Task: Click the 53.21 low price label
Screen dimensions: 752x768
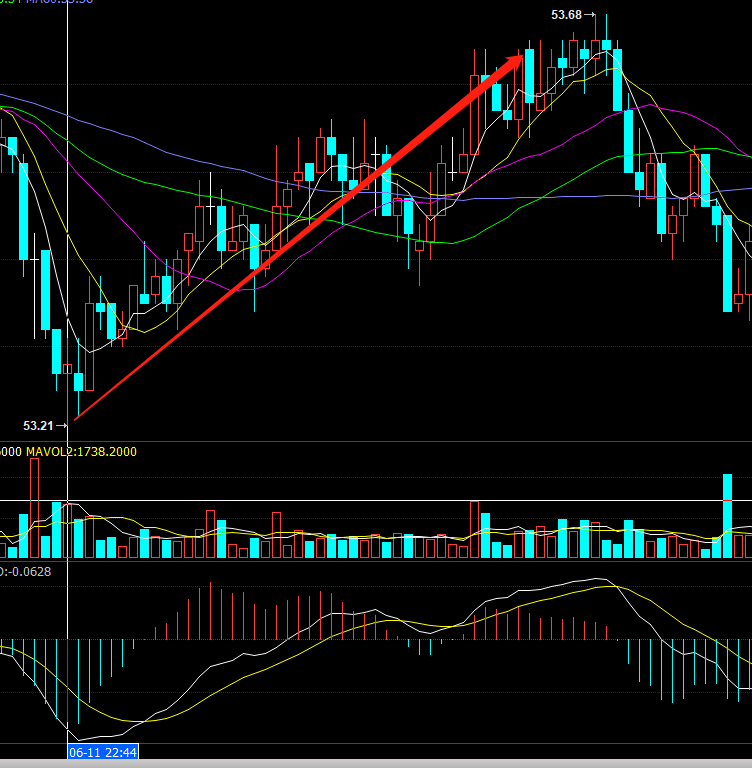Action: click(38, 426)
